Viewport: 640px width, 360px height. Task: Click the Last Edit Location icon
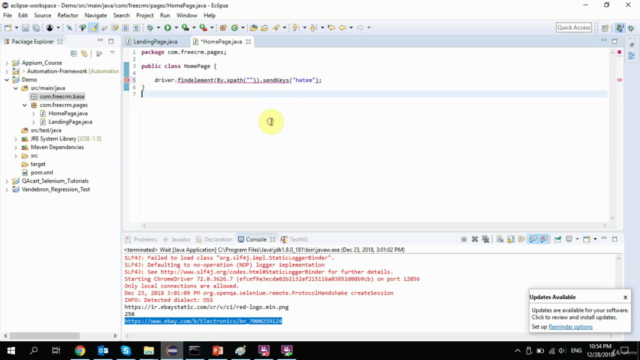[x=331, y=28]
